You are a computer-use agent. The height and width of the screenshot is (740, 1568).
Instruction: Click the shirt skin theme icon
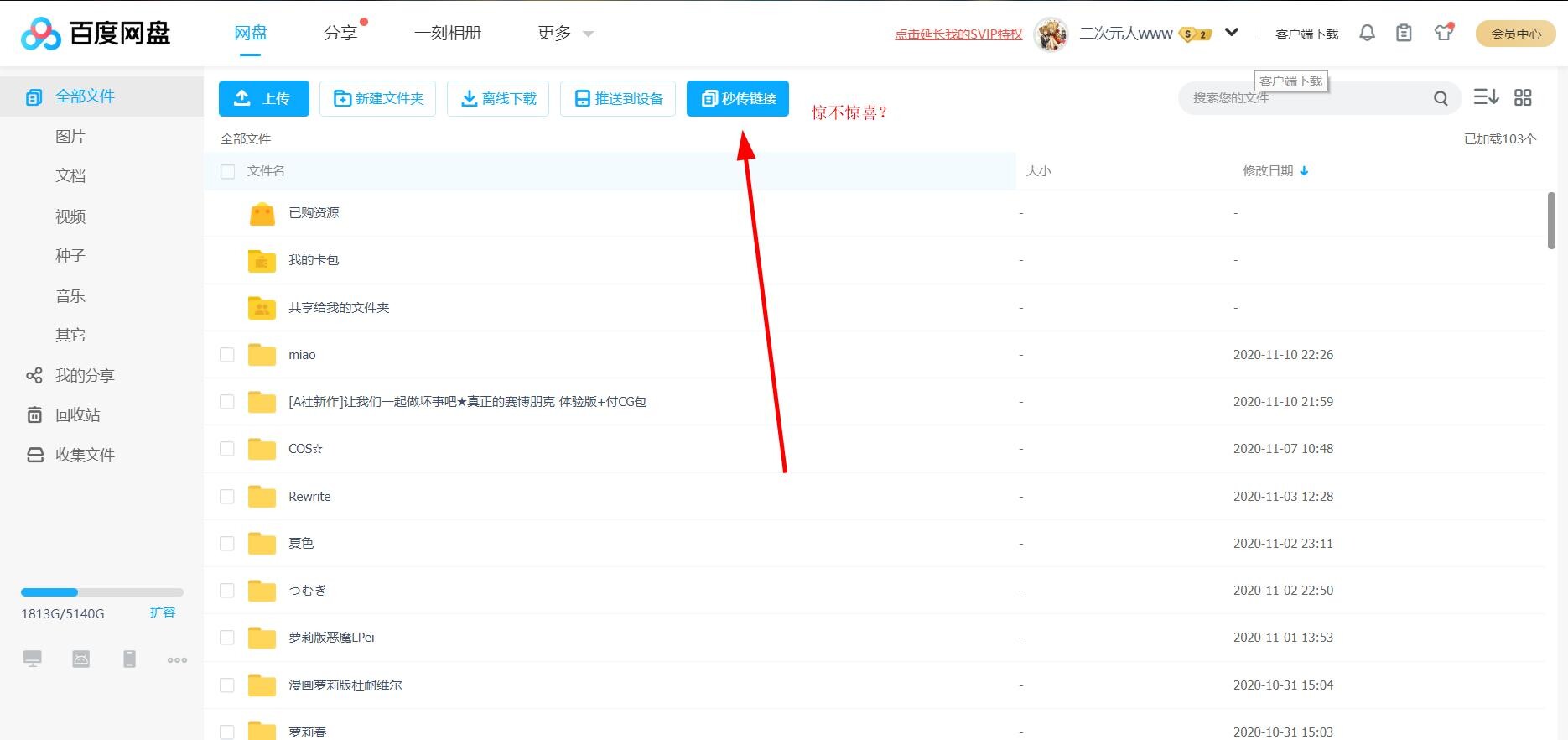point(1443,33)
